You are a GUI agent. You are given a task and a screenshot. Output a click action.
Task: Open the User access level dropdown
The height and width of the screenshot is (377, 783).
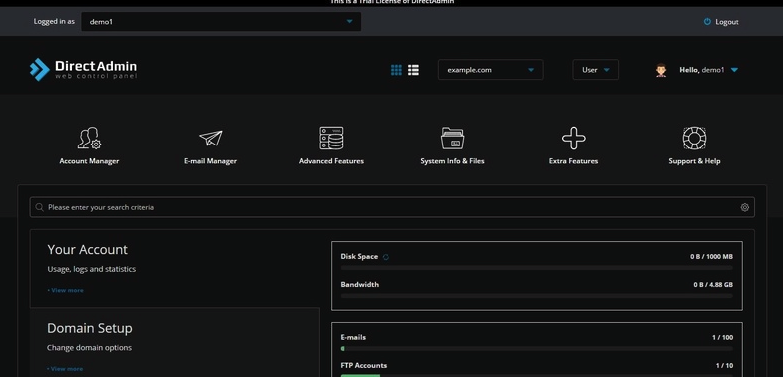click(595, 70)
